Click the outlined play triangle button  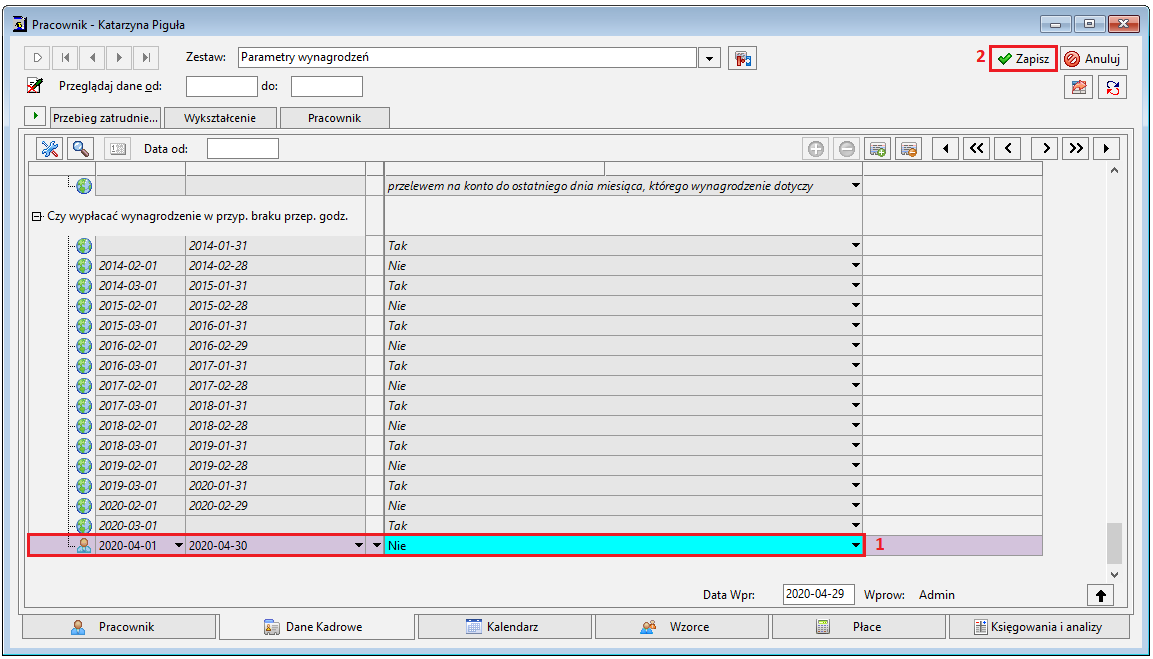tap(38, 57)
